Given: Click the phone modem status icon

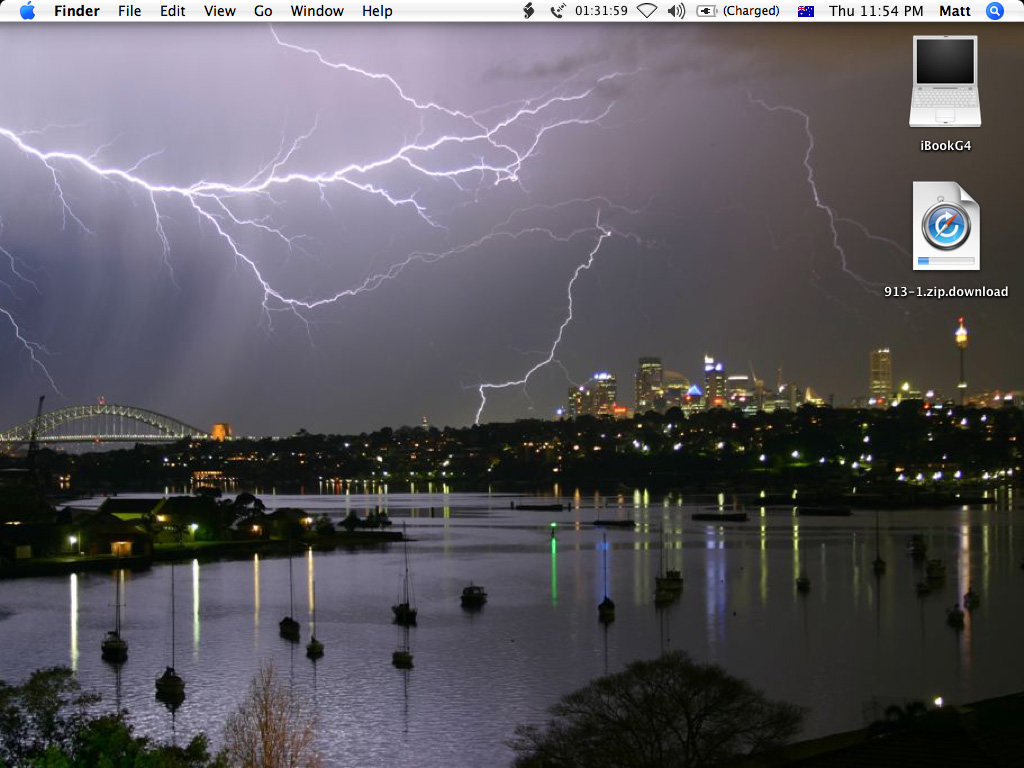Looking at the screenshot, I should pyautogui.click(x=557, y=10).
